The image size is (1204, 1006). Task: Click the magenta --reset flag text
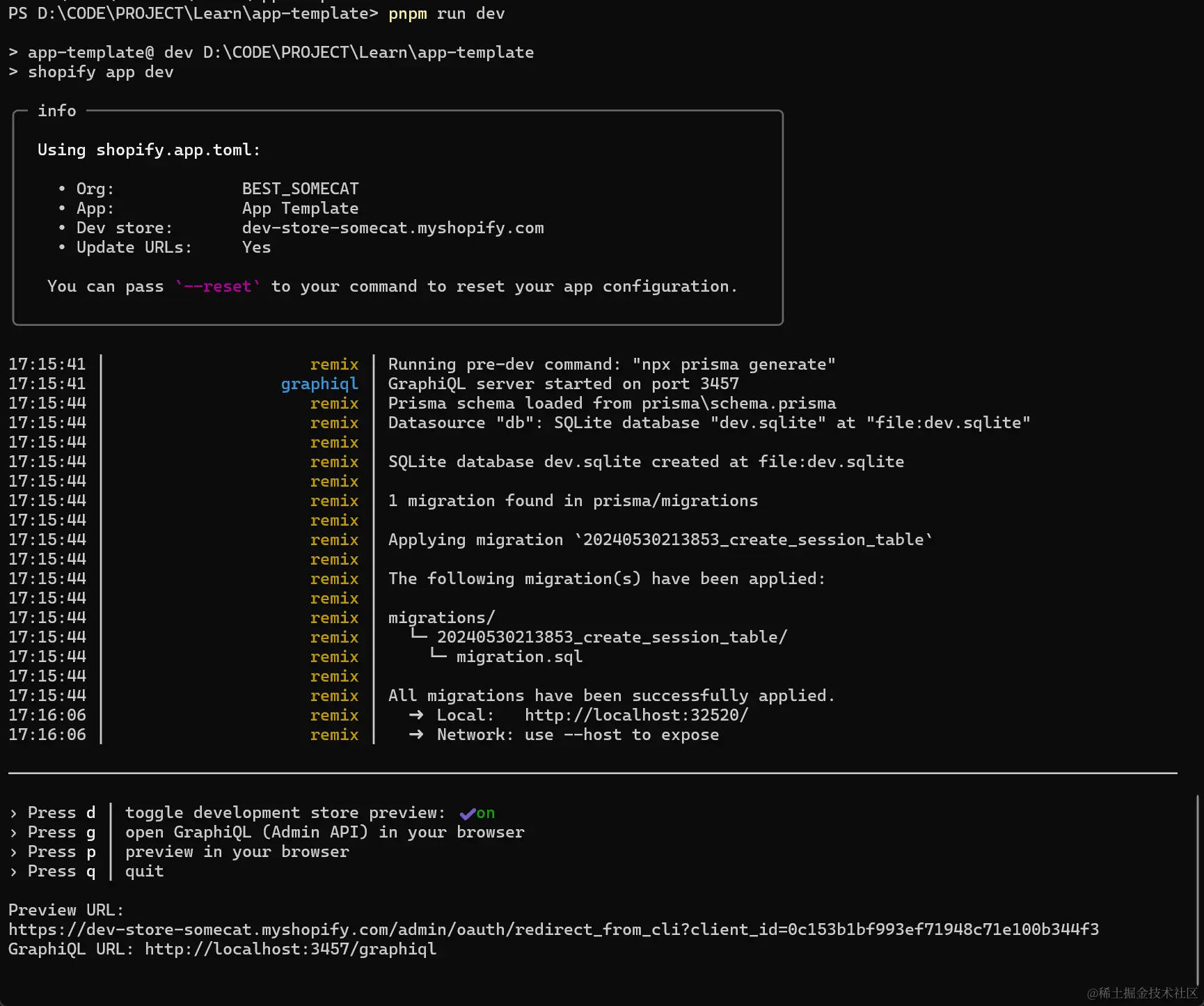(x=217, y=286)
